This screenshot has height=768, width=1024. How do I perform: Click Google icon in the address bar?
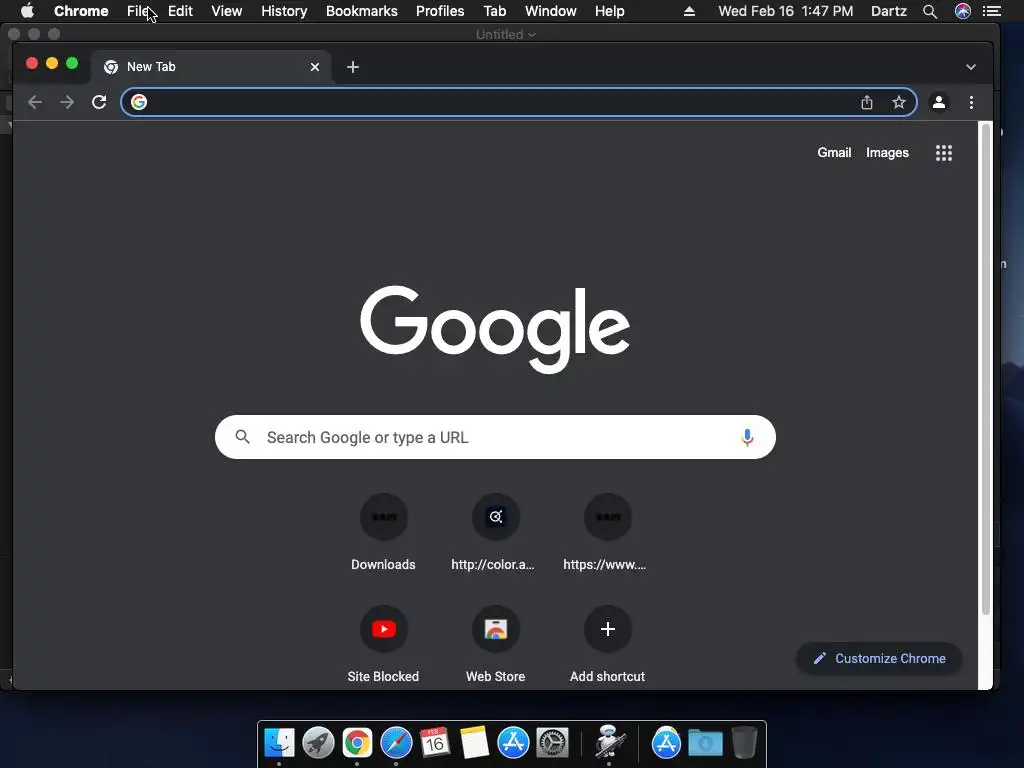[138, 103]
